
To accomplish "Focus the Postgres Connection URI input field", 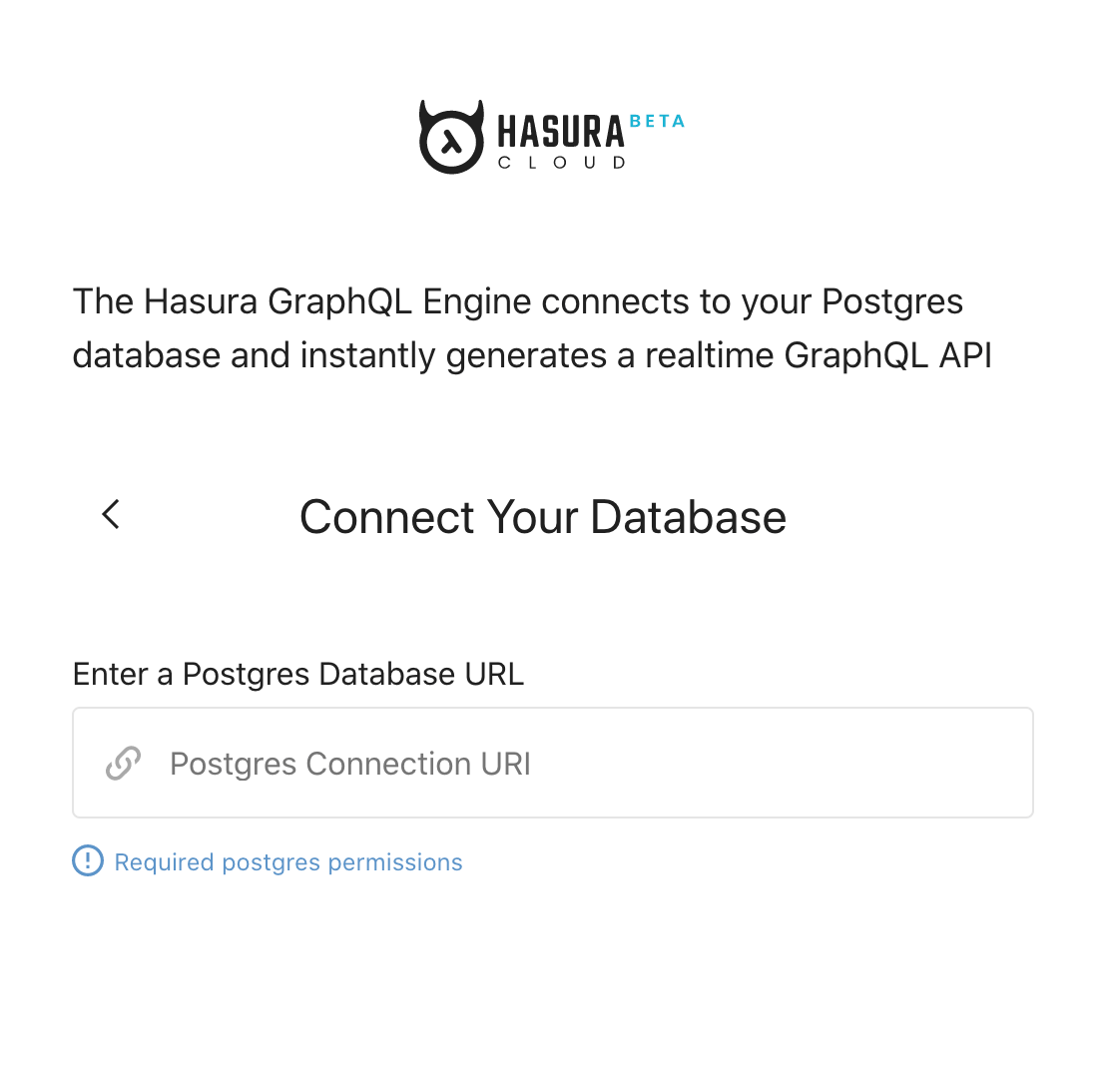I will coord(599,764).
